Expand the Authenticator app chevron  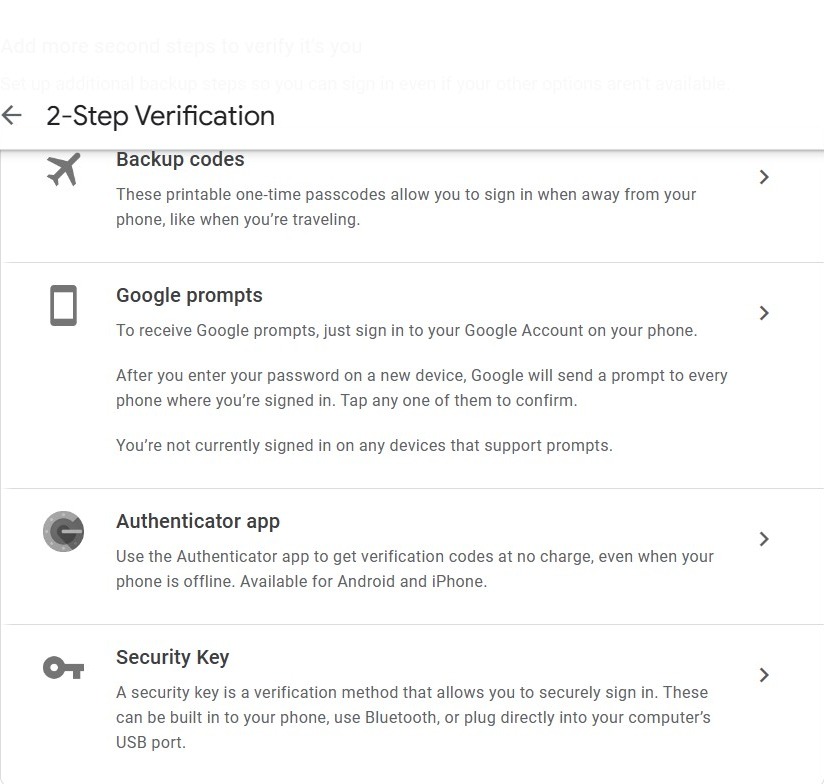[764, 539]
